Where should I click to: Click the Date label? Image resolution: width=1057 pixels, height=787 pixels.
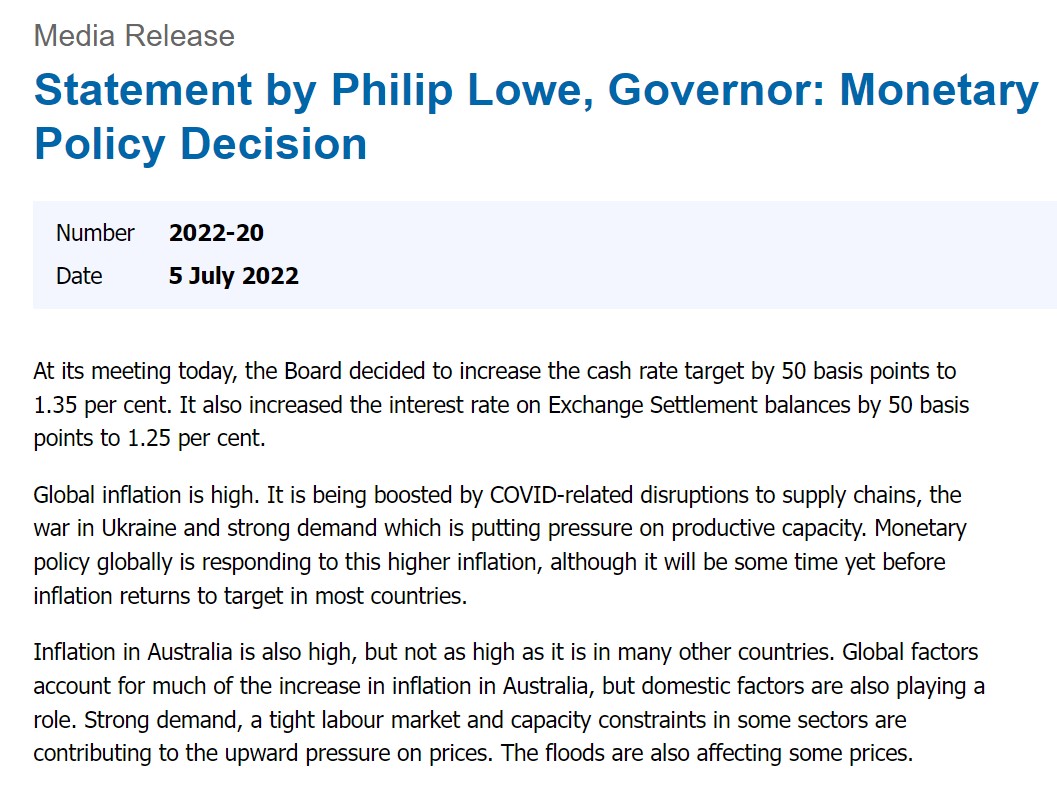[x=79, y=276]
